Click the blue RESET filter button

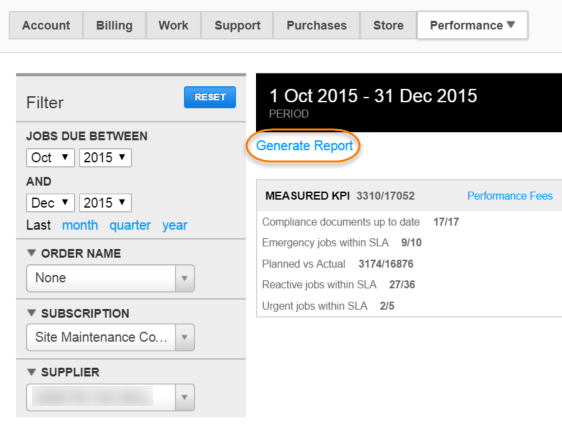point(210,97)
